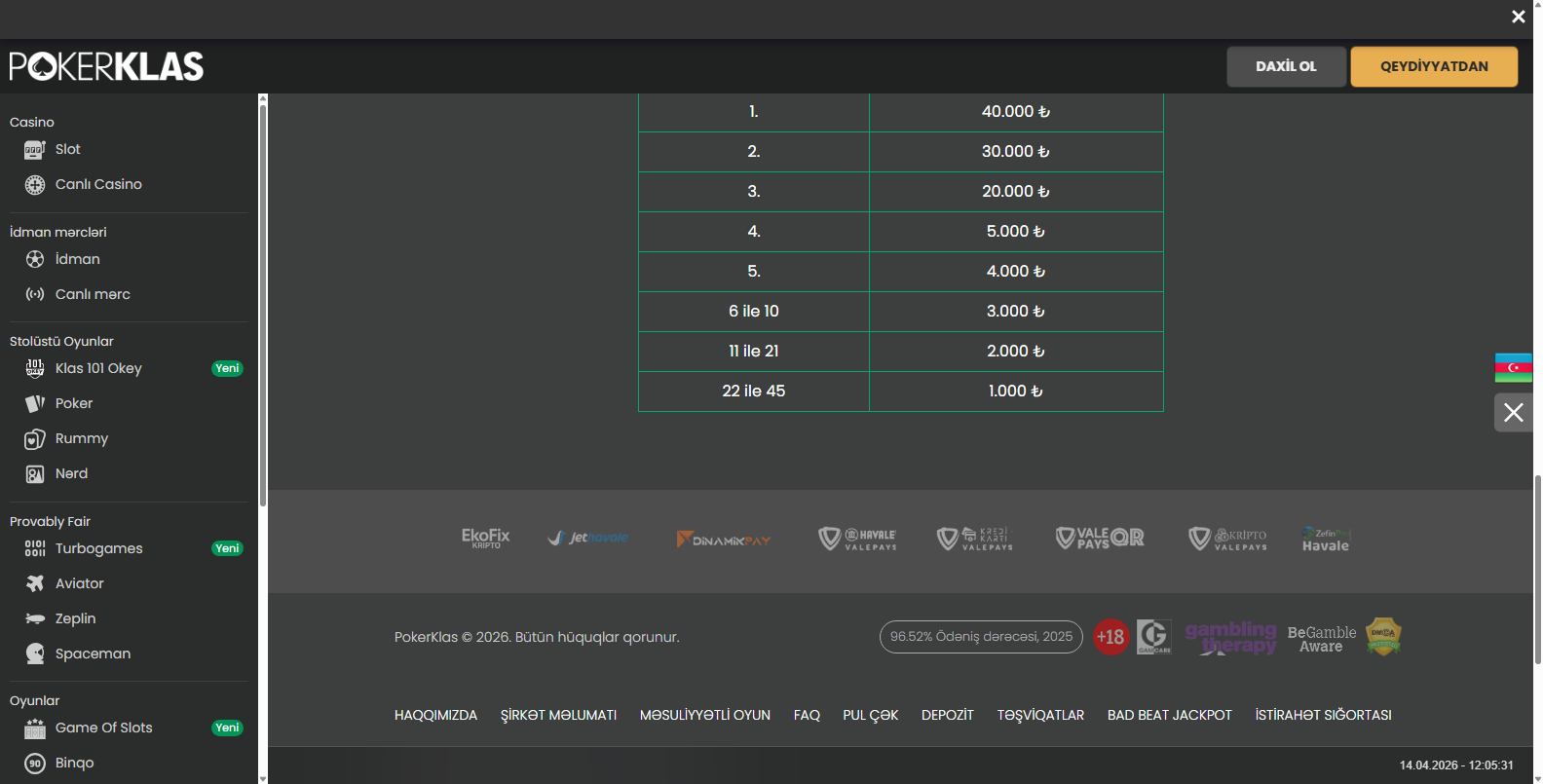Open the Gambling Therapy logo
The width and height of the screenshot is (1543, 784).
[1231, 637]
